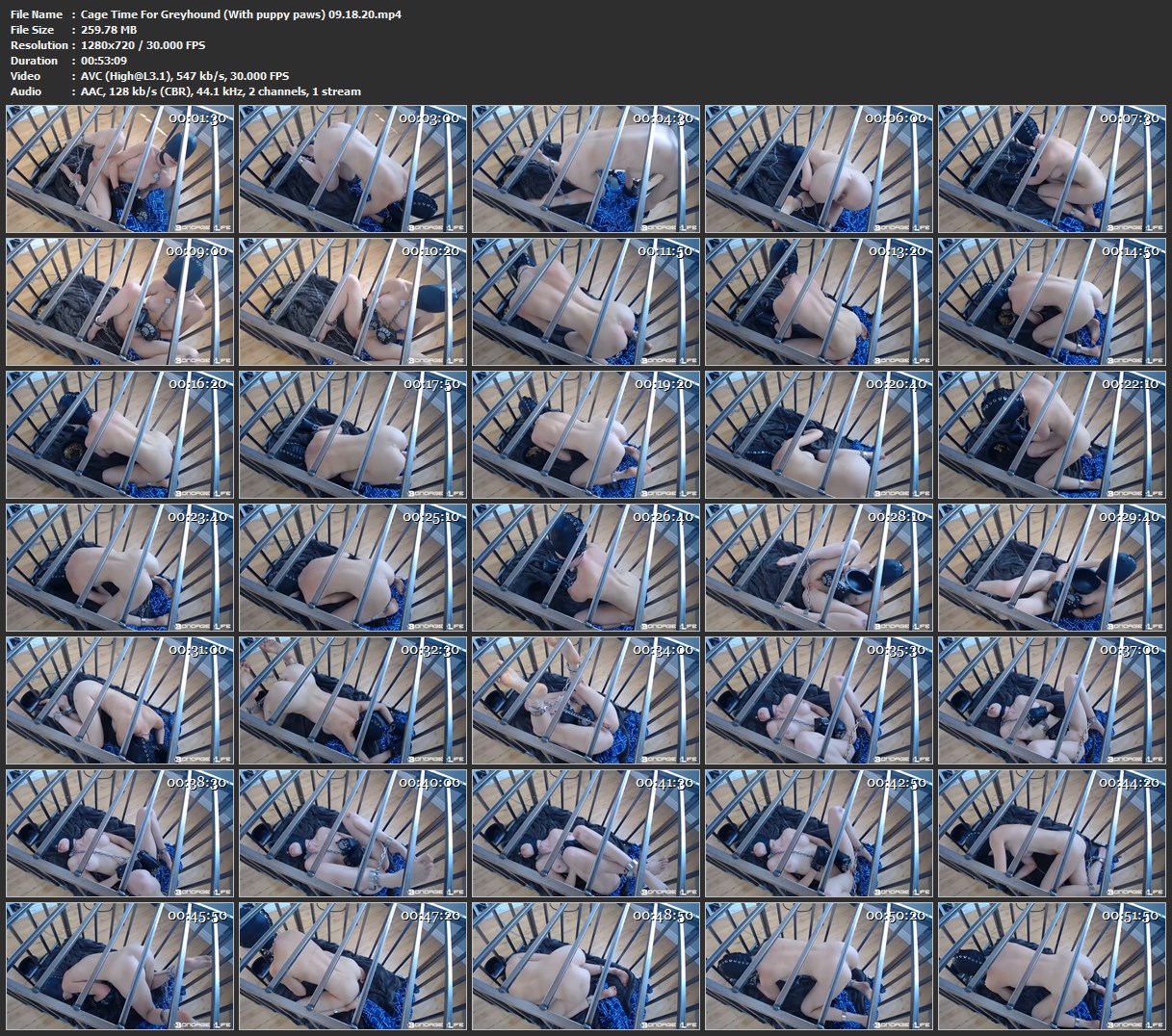This screenshot has width=1172, height=1036.
Task: Select the frame at timestamp 00:04:30
Action: 586,168
